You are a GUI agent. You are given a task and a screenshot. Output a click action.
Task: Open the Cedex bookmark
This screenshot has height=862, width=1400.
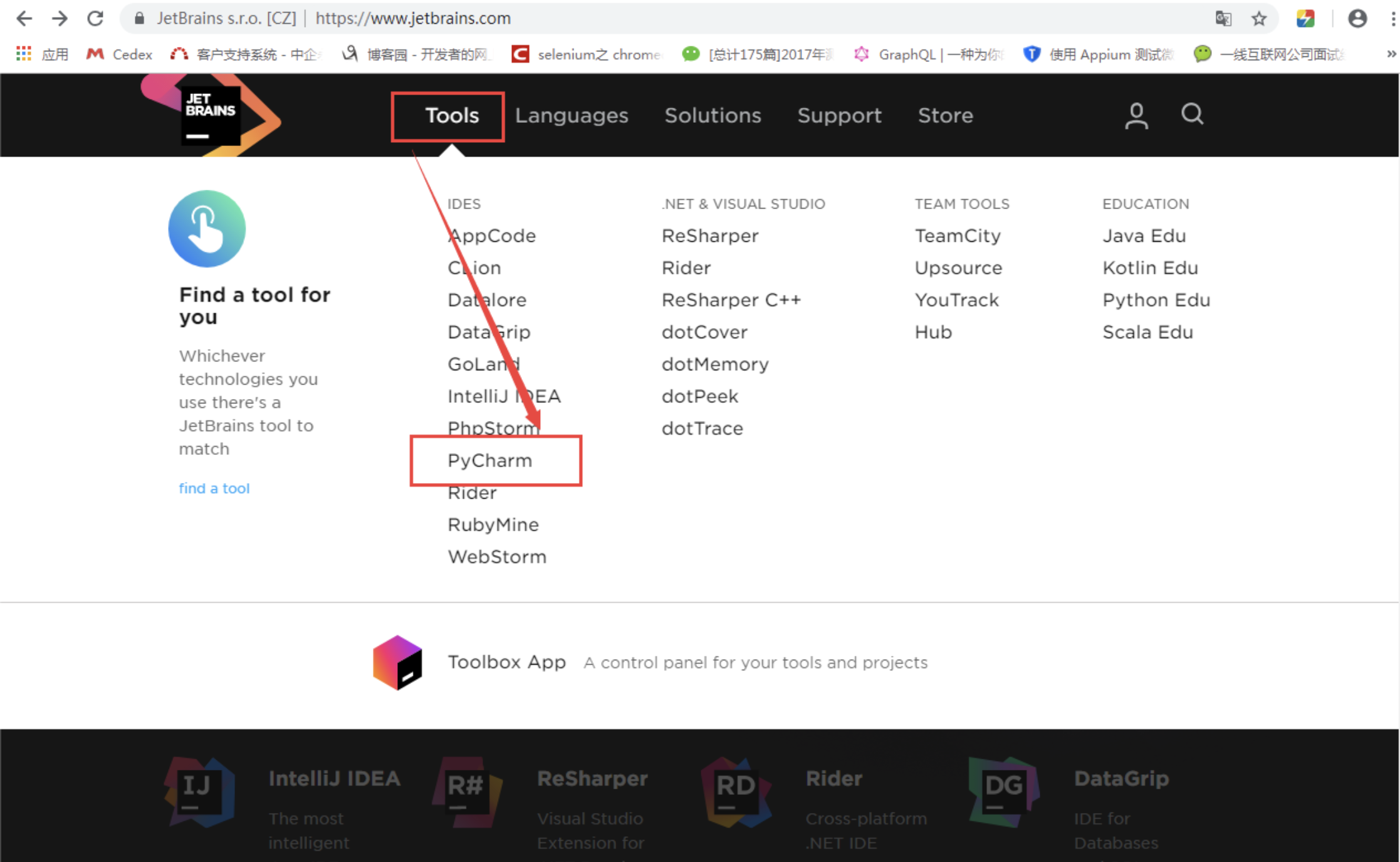119,55
